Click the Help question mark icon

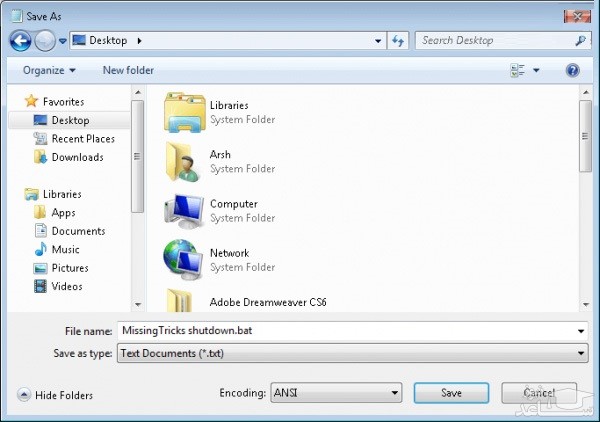pyautogui.click(x=573, y=70)
